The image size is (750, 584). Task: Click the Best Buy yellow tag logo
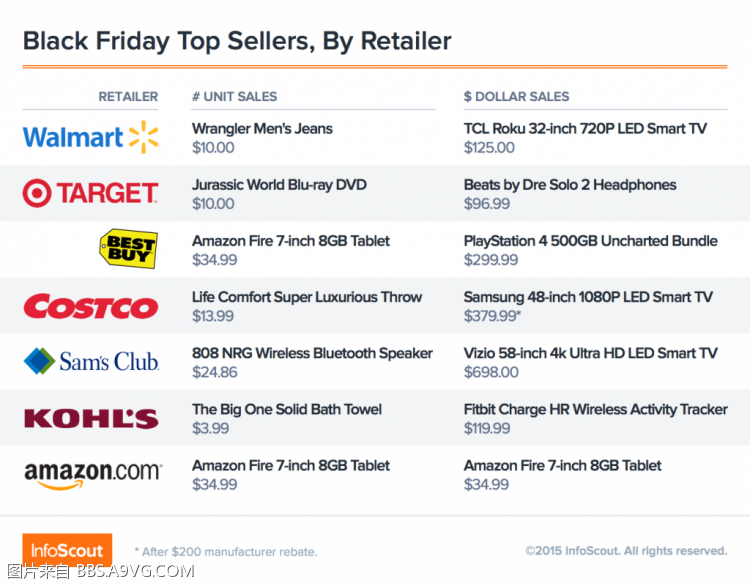129,249
